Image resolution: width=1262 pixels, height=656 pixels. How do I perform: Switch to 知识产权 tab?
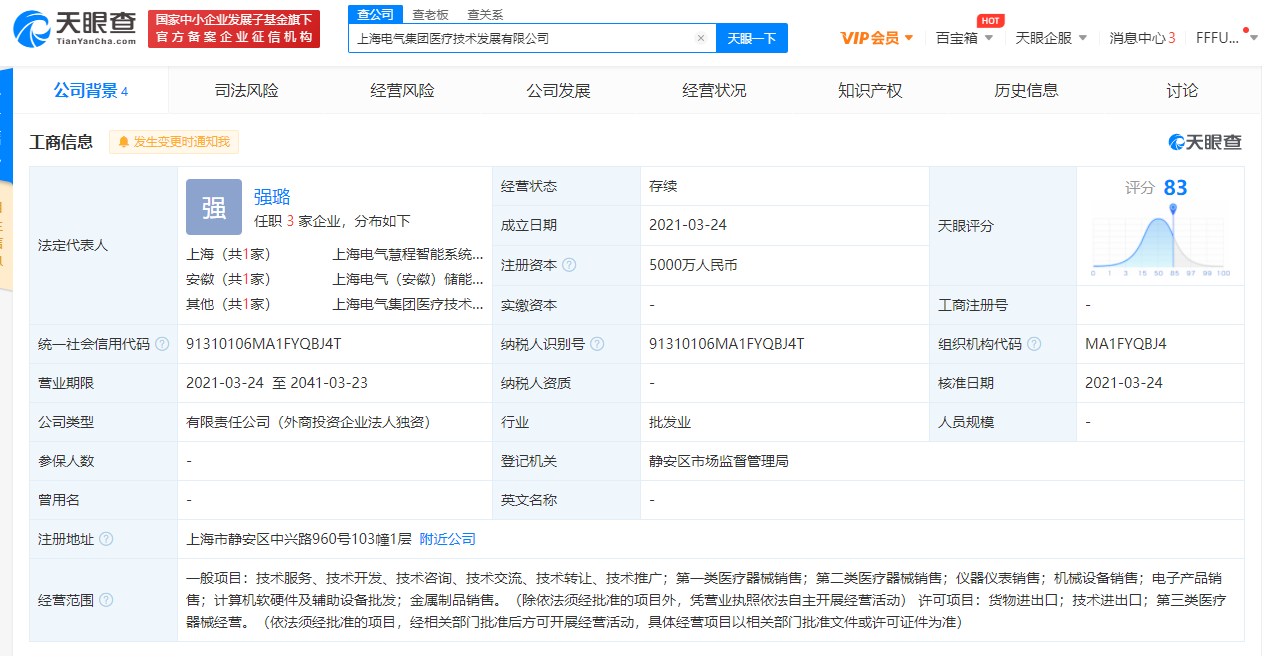(870, 91)
